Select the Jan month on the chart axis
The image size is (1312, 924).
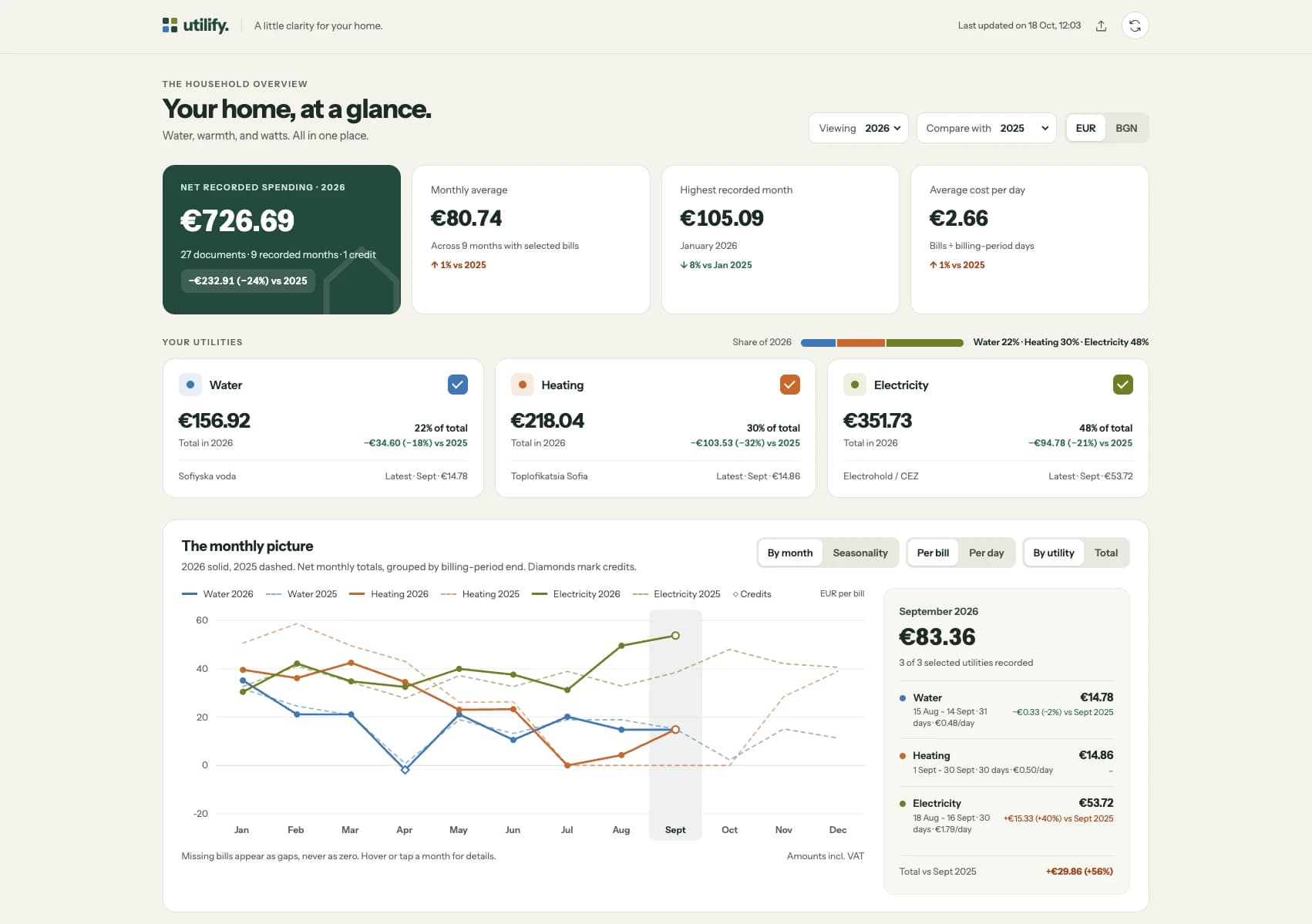click(x=241, y=830)
